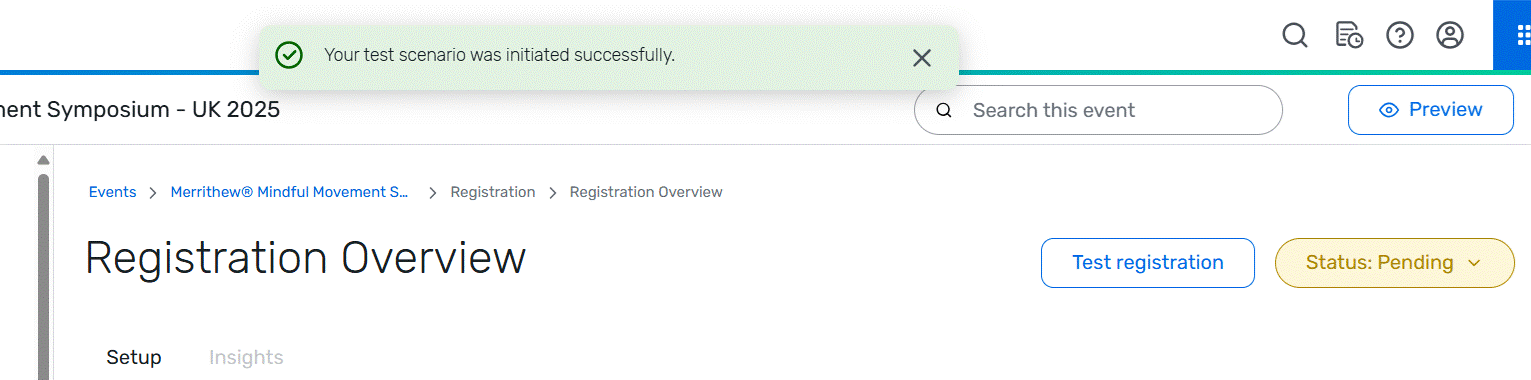Image resolution: width=1531 pixels, height=380 pixels.
Task: Go to Events breadcrumb link
Action: click(112, 192)
